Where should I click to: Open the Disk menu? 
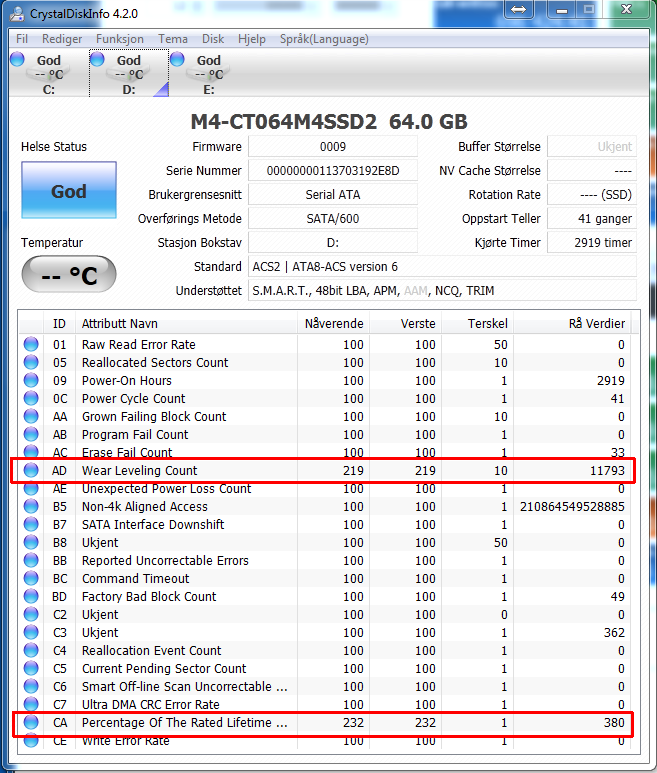213,39
